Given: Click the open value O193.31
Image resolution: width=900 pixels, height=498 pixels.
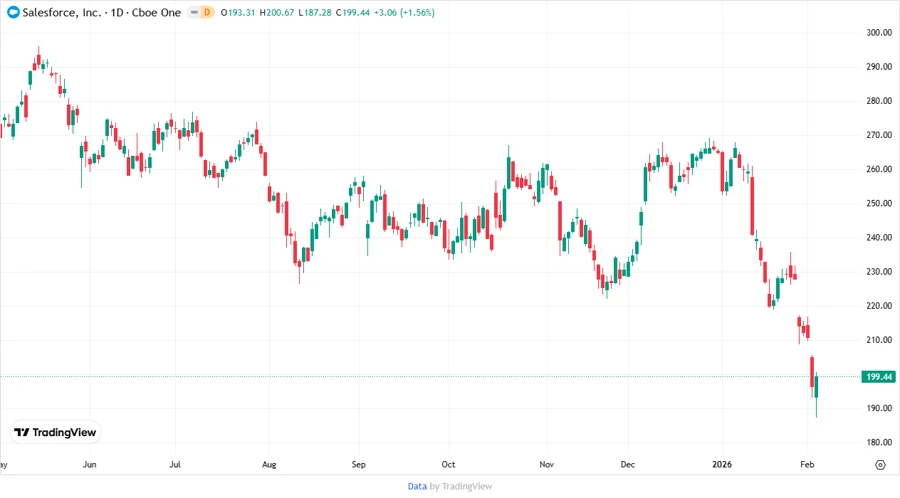Looking at the screenshot, I should (238, 12).
